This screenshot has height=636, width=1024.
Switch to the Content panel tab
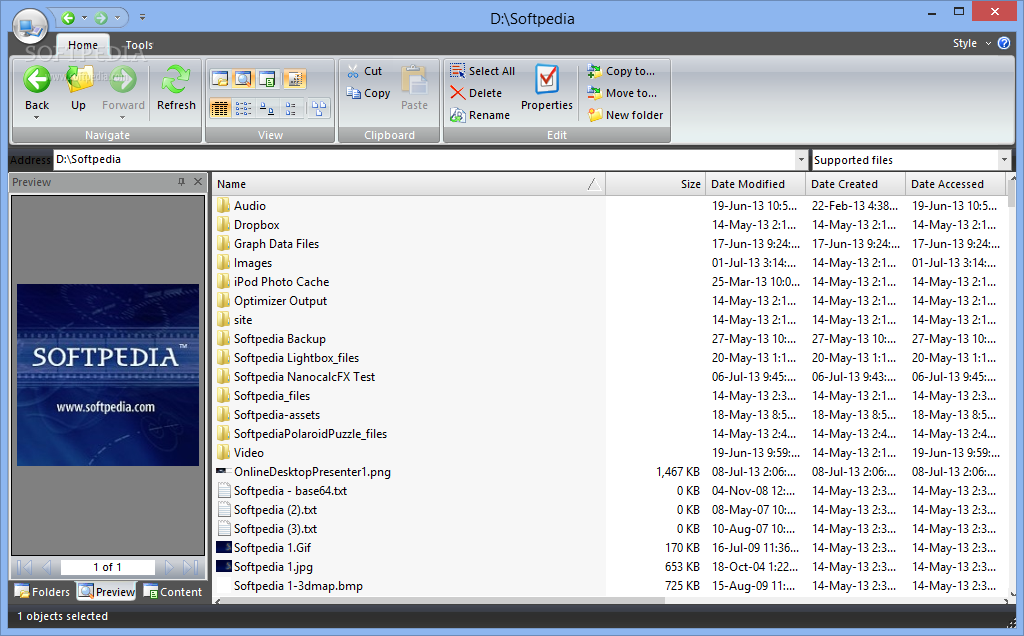[x=173, y=592]
